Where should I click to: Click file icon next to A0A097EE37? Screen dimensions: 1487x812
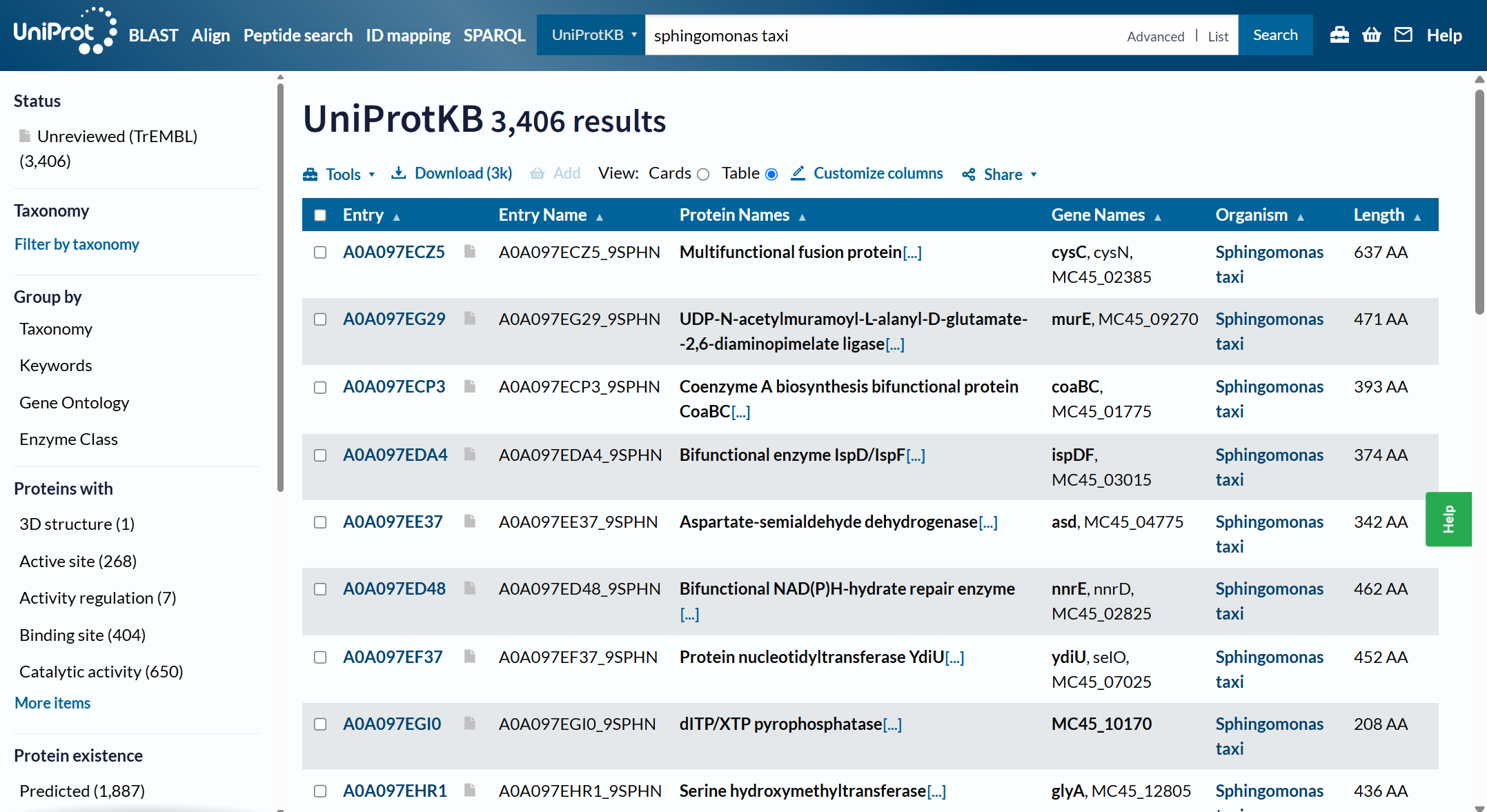[x=470, y=521]
